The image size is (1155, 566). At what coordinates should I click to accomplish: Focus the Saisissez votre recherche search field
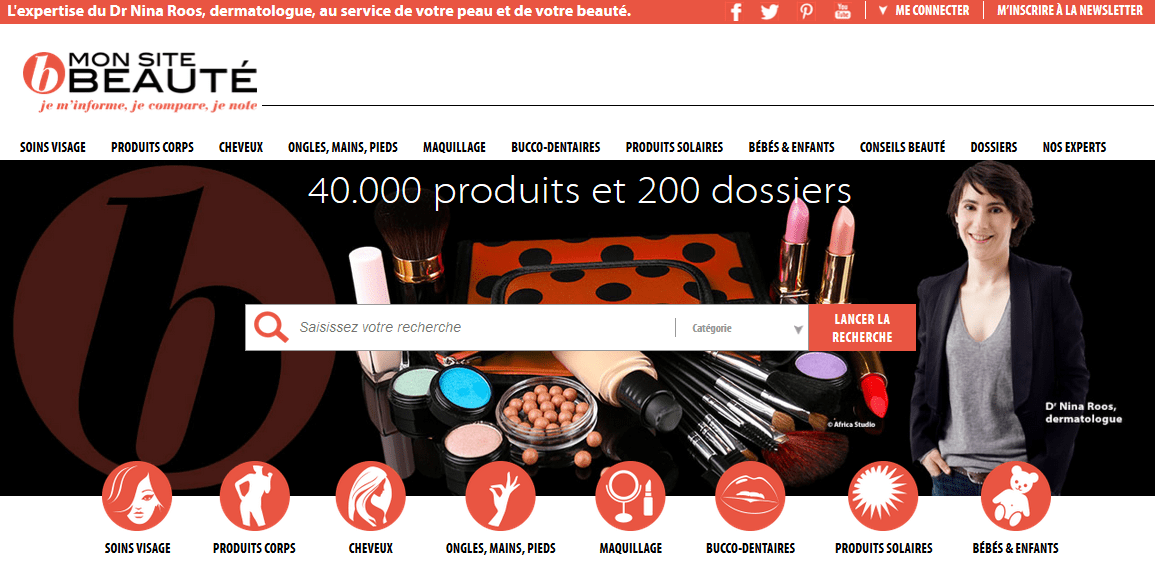[482, 327]
